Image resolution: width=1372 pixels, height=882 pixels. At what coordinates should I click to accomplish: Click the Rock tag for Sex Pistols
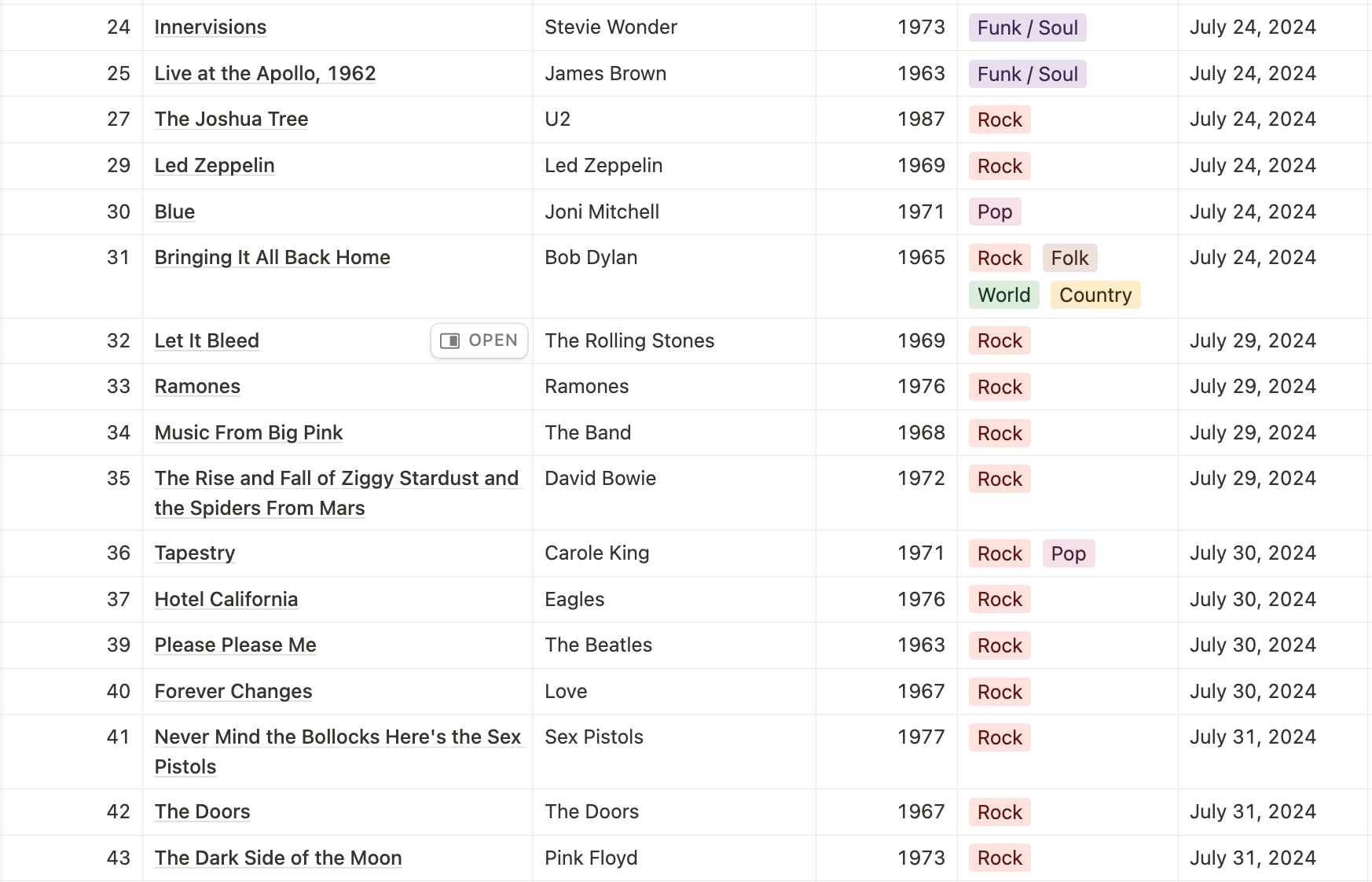point(1000,738)
